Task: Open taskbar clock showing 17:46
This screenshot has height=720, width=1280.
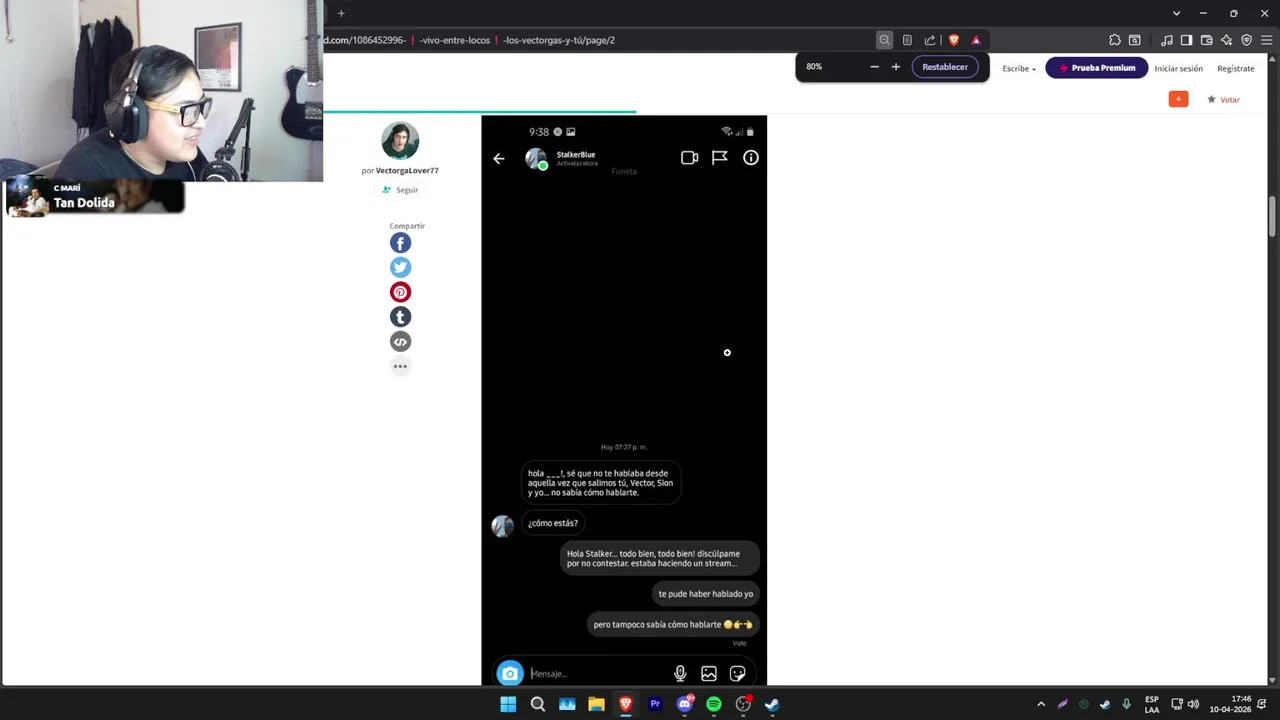Action: [x=1230, y=704]
